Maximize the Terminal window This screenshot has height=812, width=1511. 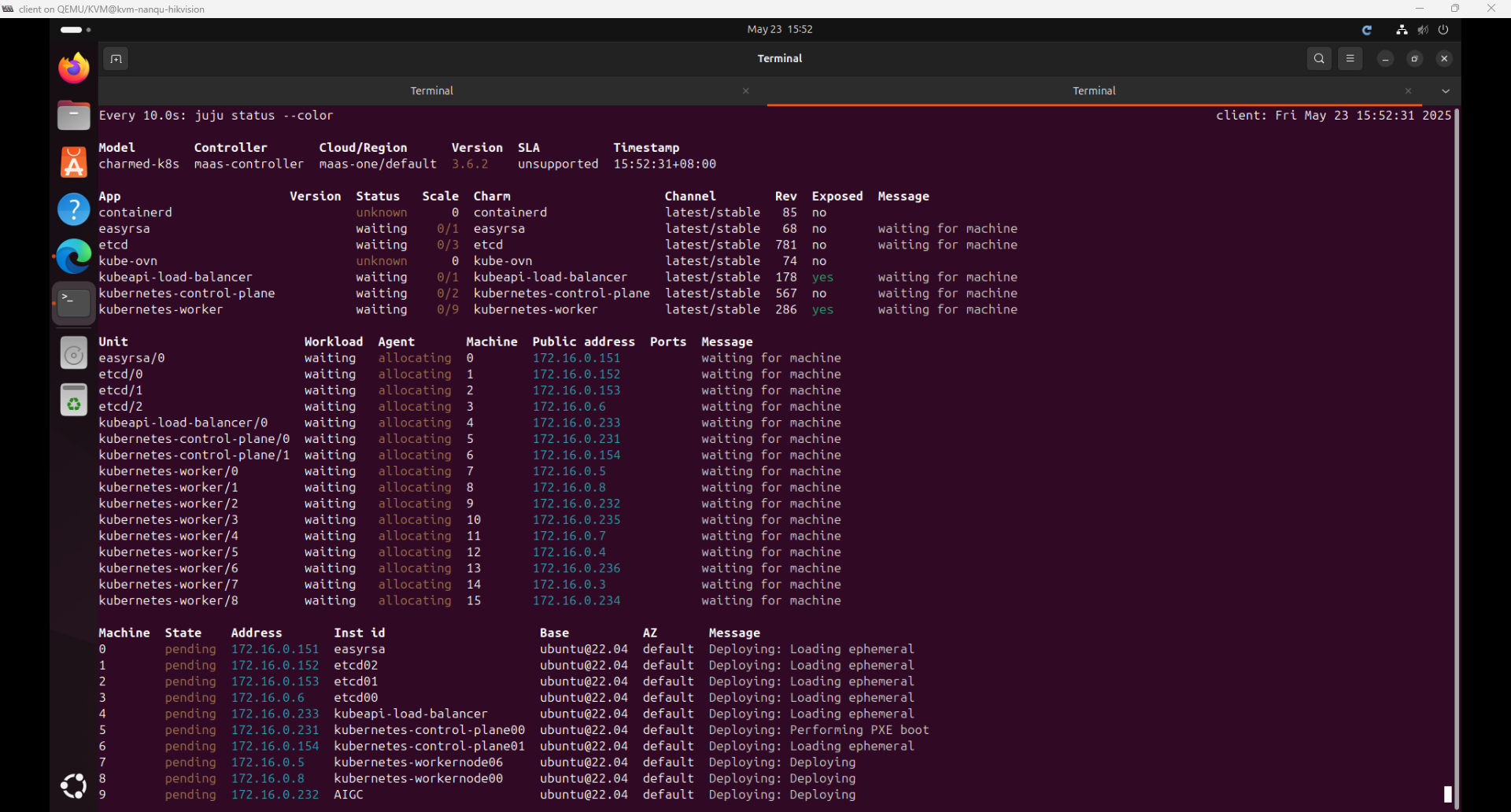click(1415, 59)
